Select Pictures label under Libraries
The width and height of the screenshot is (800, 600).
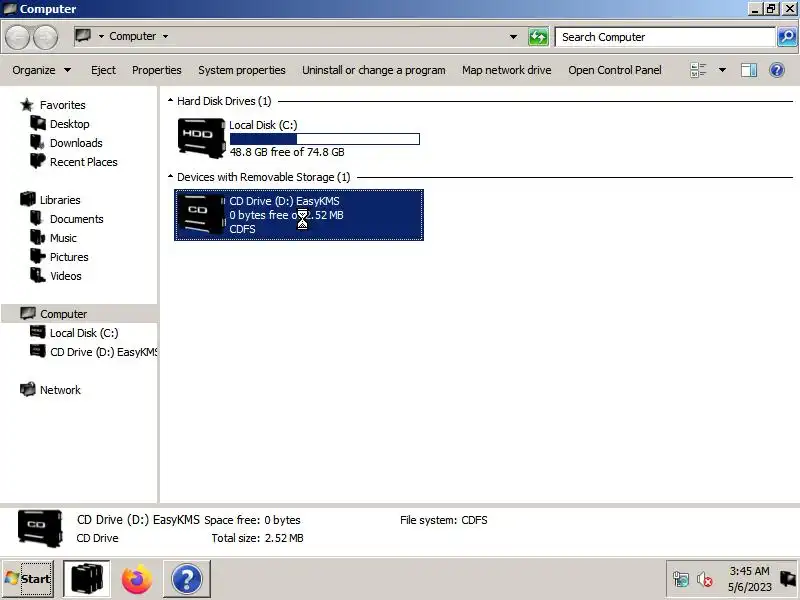pyautogui.click(x=69, y=257)
